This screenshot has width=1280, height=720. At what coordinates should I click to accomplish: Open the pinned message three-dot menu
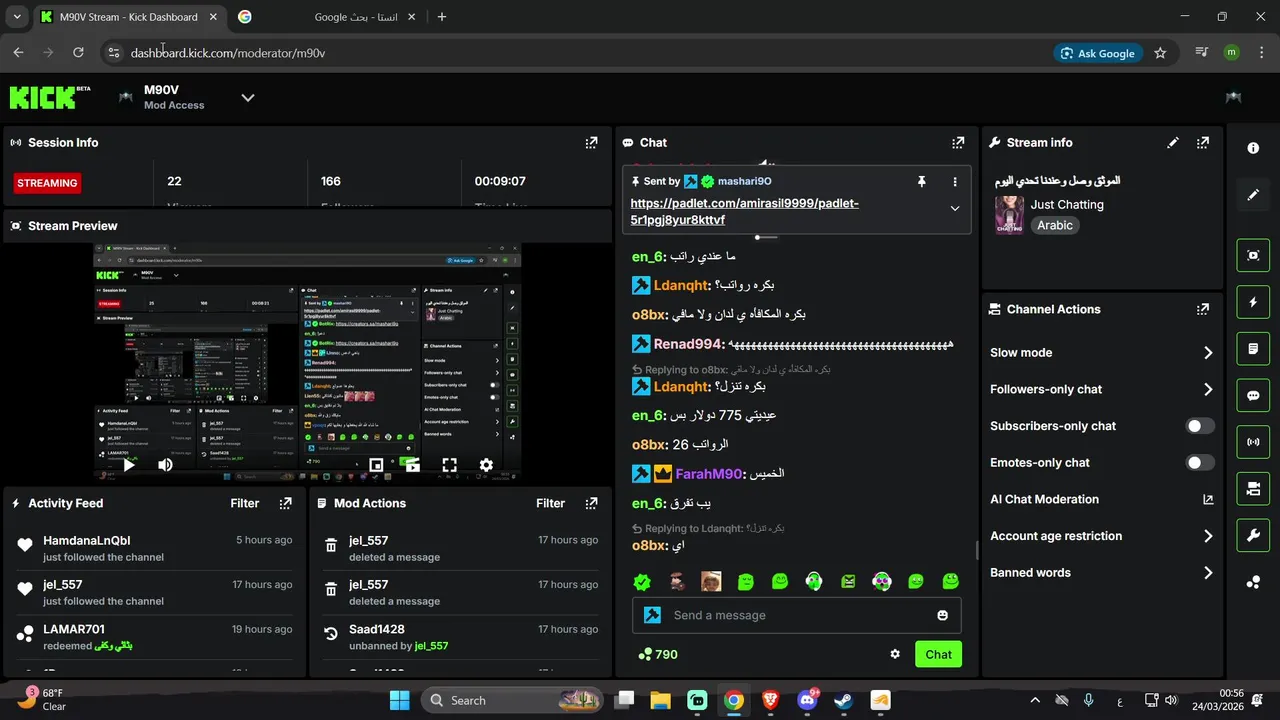point(955,182)
